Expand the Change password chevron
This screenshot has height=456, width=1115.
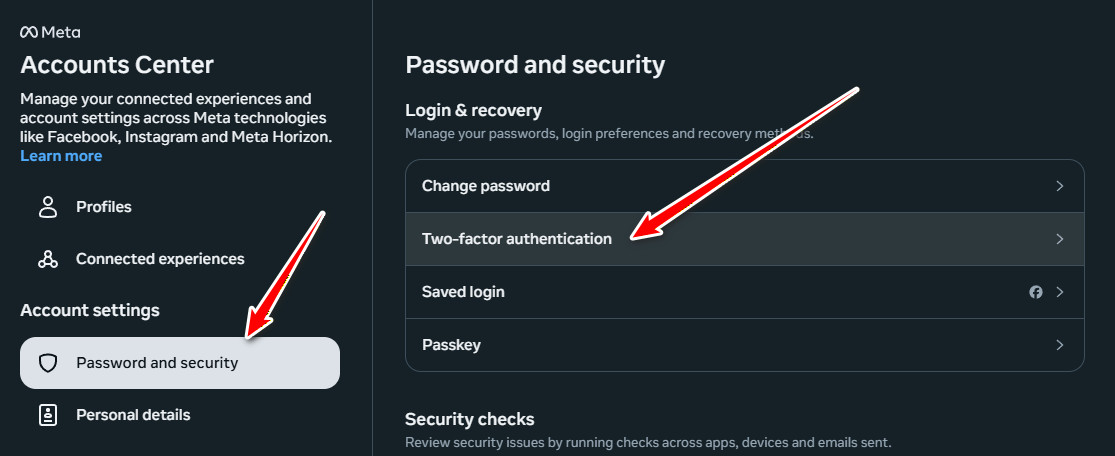coord(1059,186)
